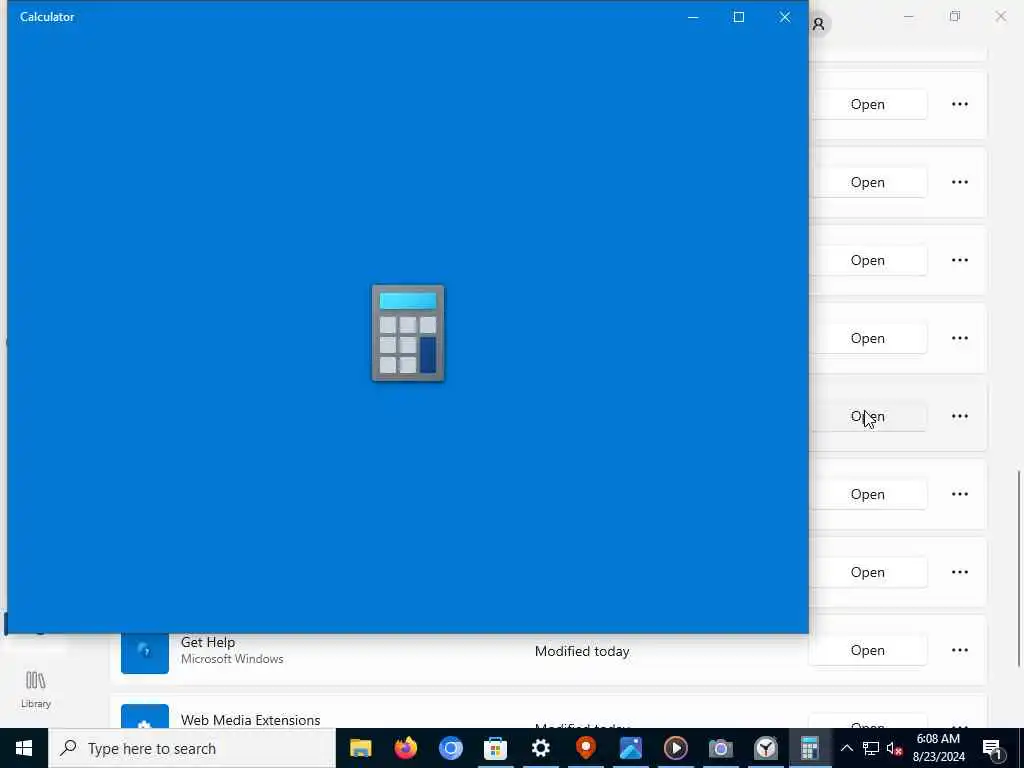
Task: Click Web Media Extensions app name
Action: [x=251, y=720]
